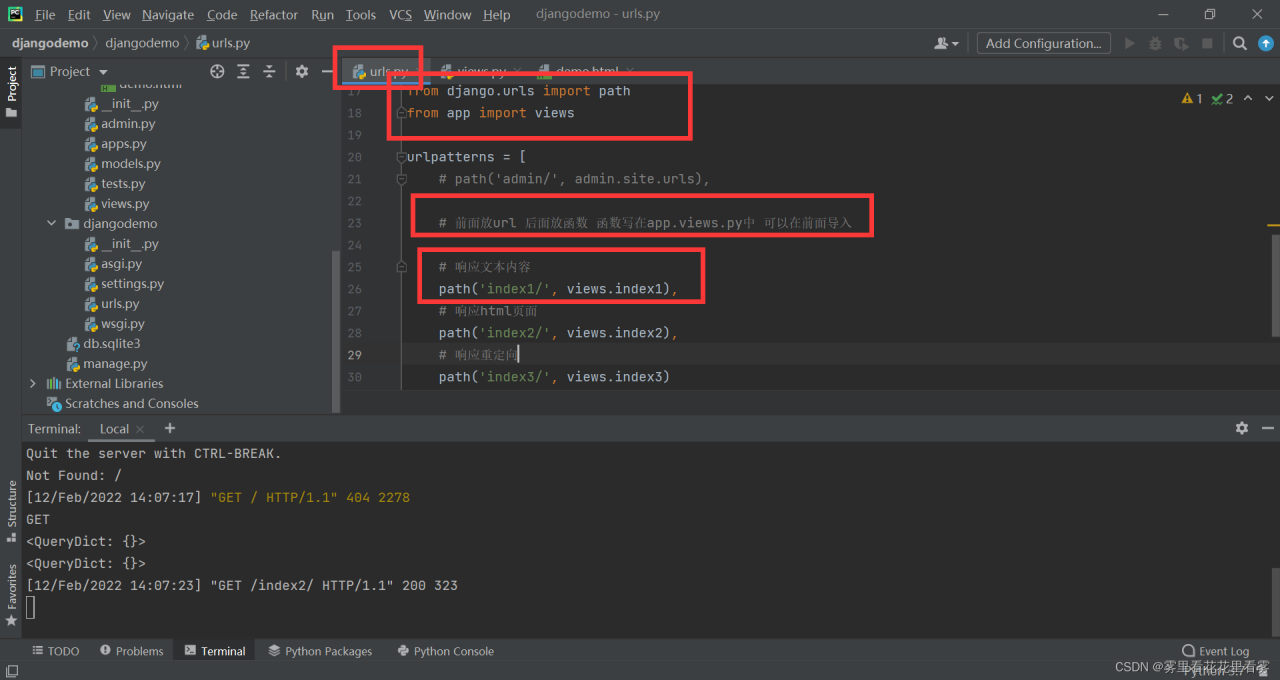Toggle the Structure tool window tab
This screenshot has height=680, width=1280.
point(12,510)
